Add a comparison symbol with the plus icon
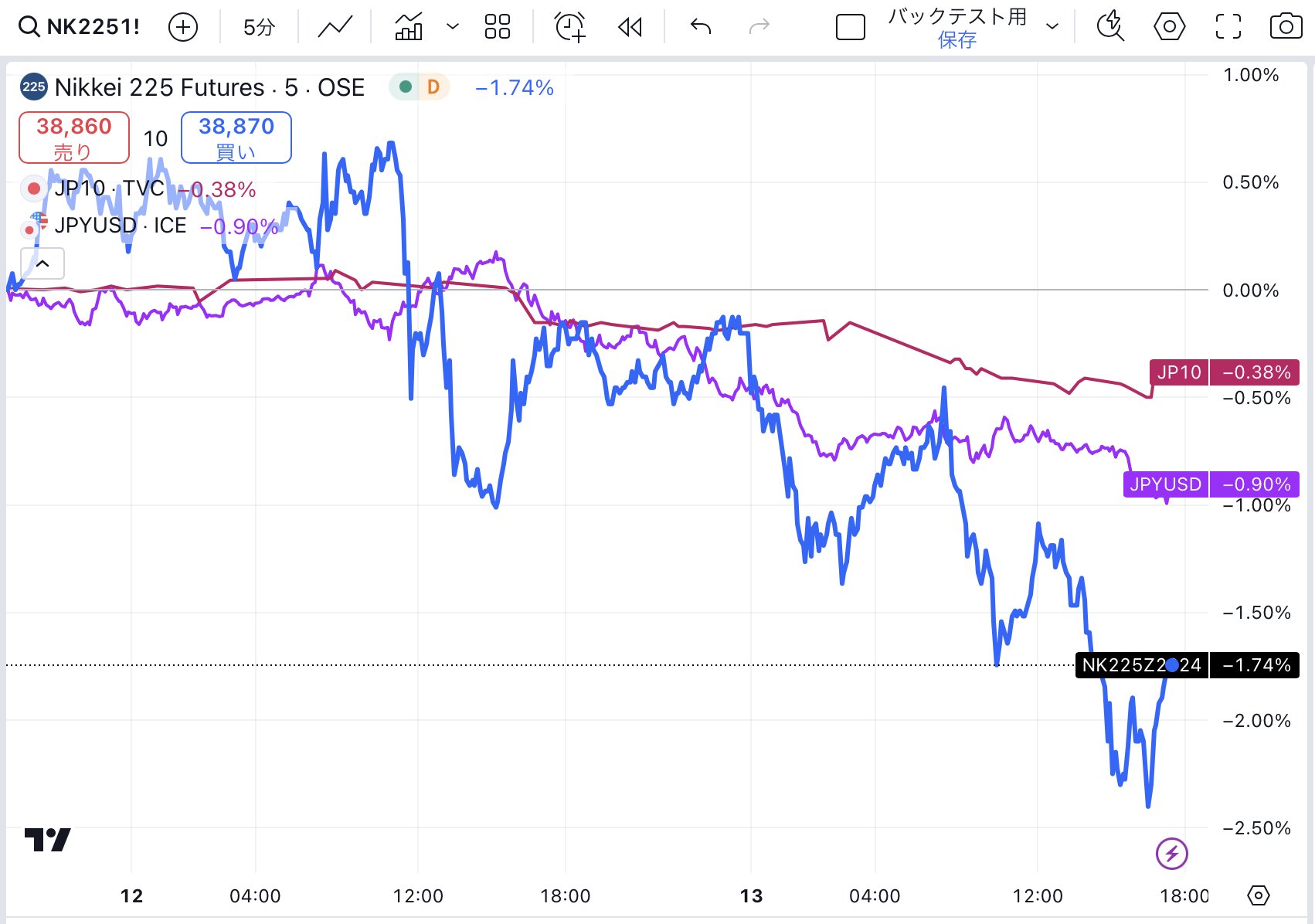 [x=183, y=28]
